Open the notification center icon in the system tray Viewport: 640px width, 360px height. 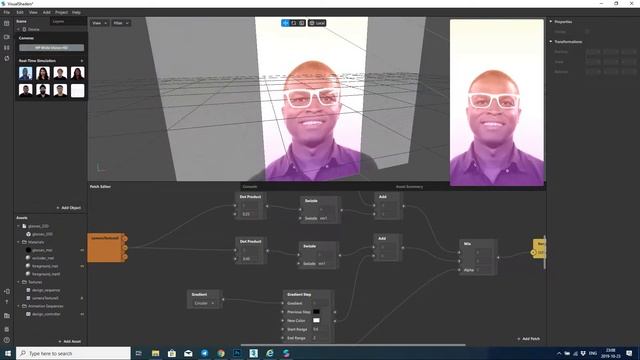pos(629,353)
